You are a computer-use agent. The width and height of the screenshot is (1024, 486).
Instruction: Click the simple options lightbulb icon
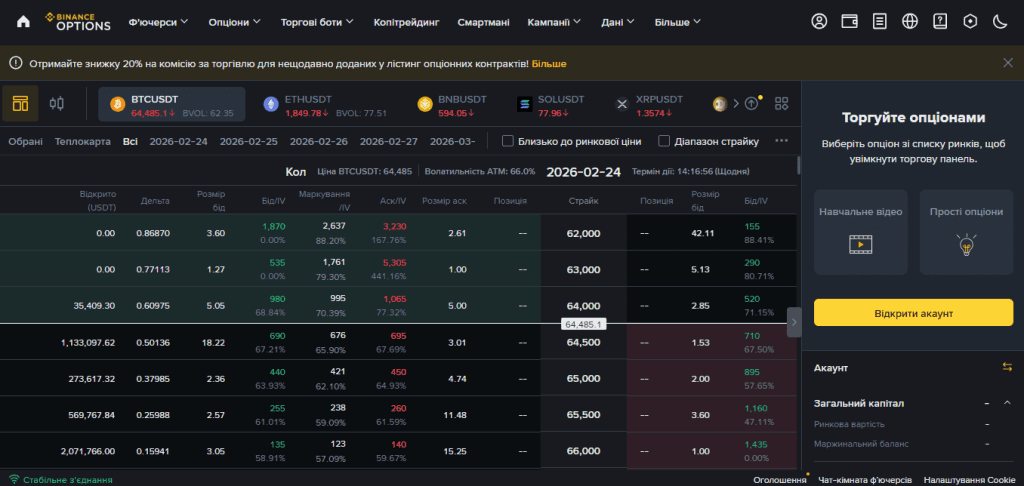click(x=966, y=244)
